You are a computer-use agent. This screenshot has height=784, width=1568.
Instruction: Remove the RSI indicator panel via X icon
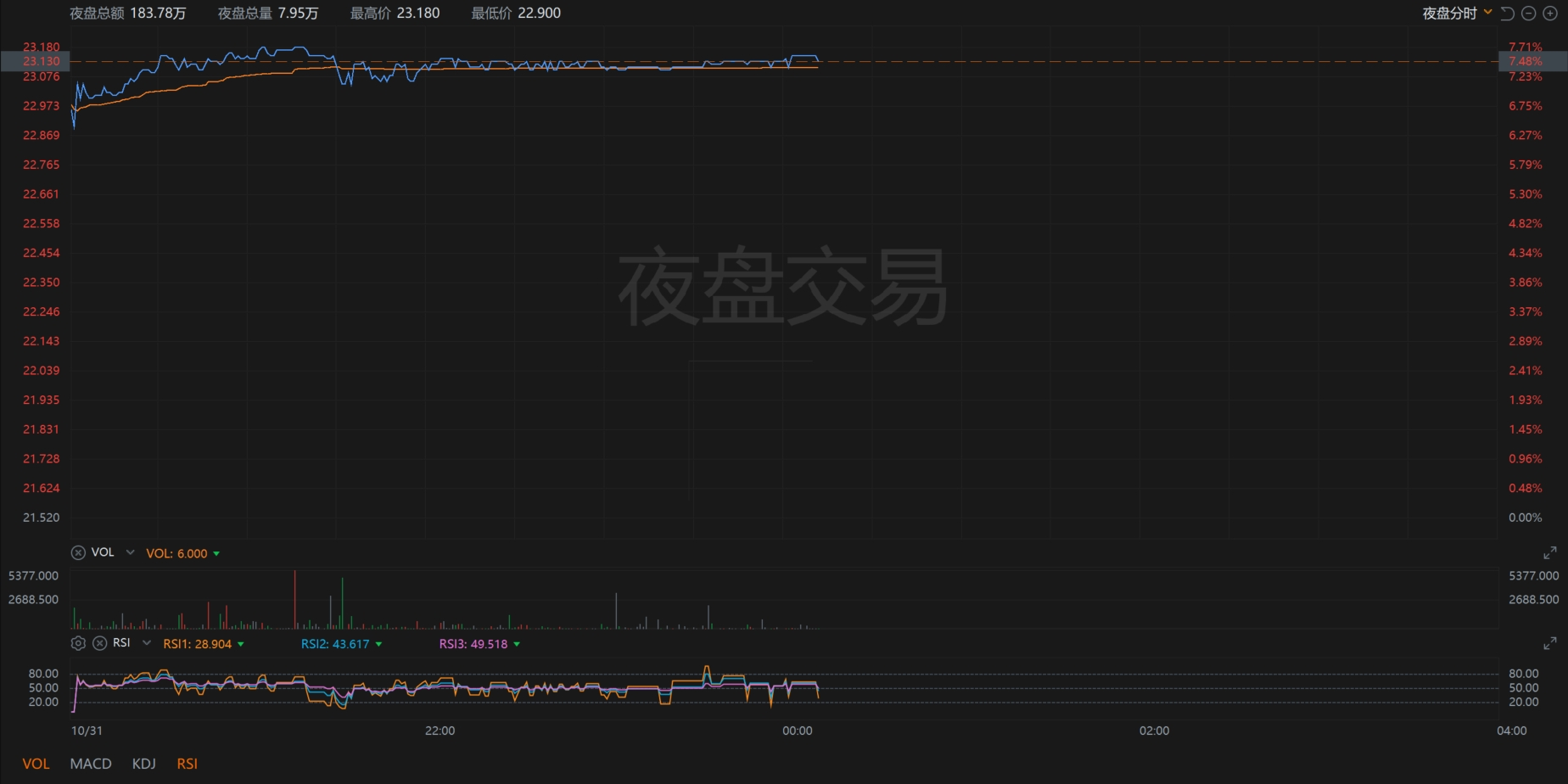pyautogui.click(x=99, y=643)
